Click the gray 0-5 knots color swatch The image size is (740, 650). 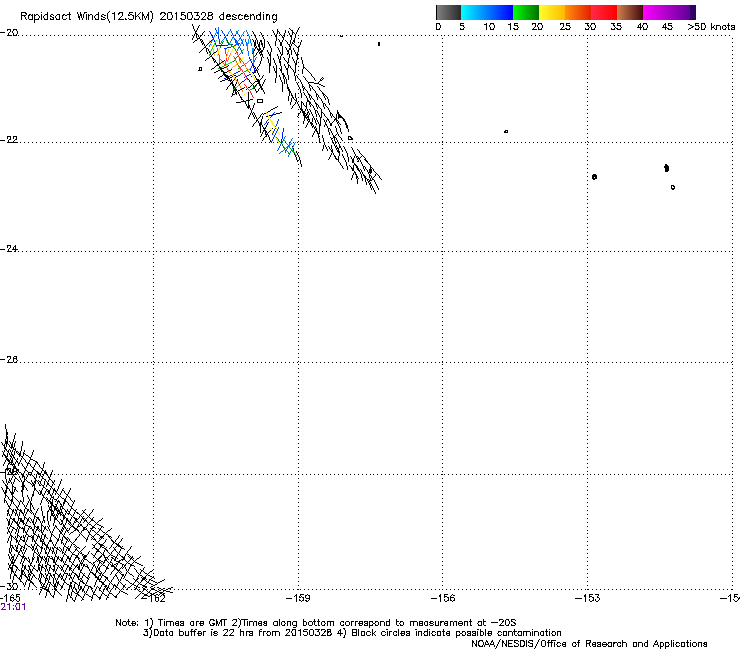(448, 12)
